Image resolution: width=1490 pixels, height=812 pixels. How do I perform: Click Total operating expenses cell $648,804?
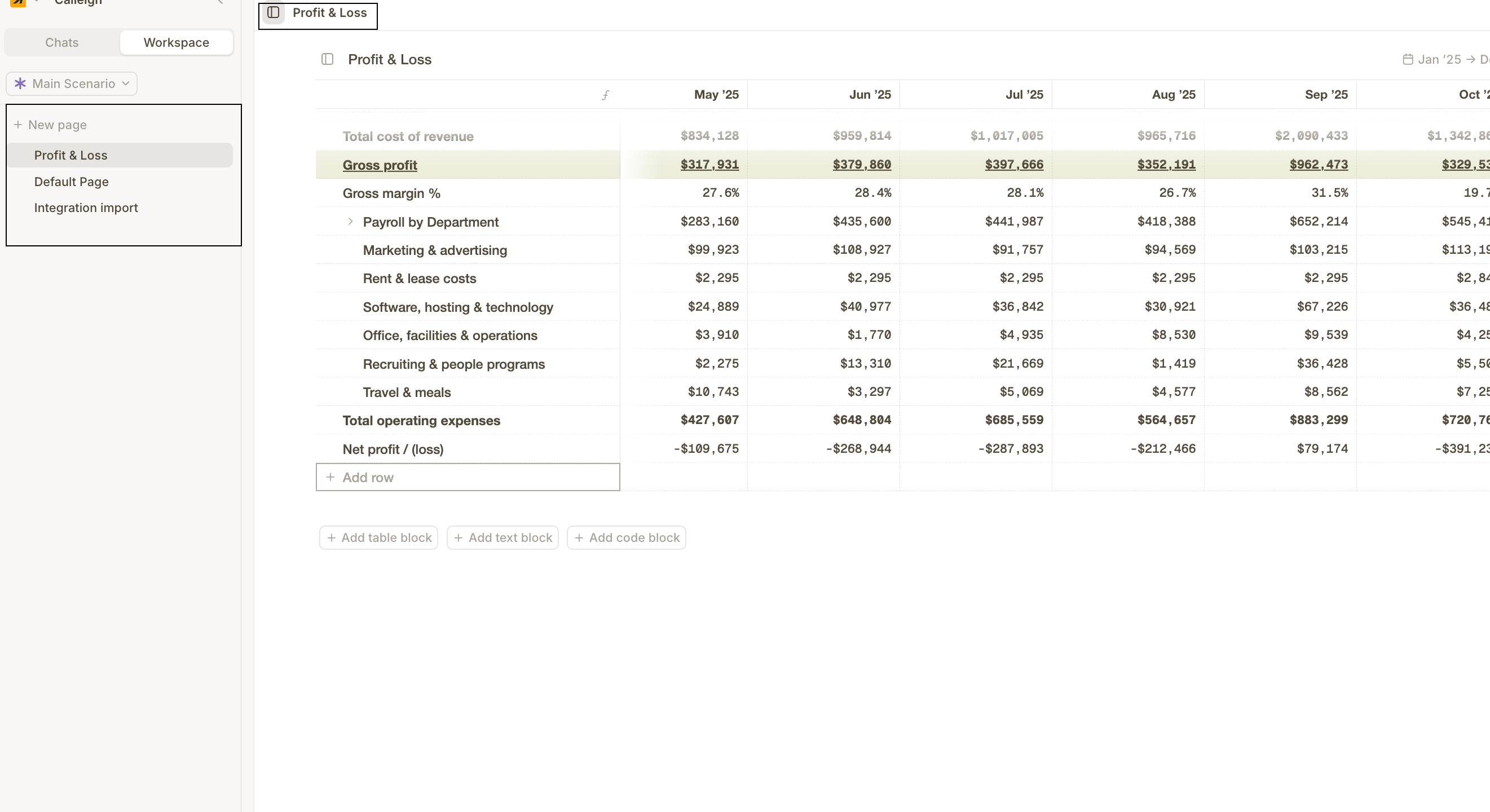tap(862, 420)
